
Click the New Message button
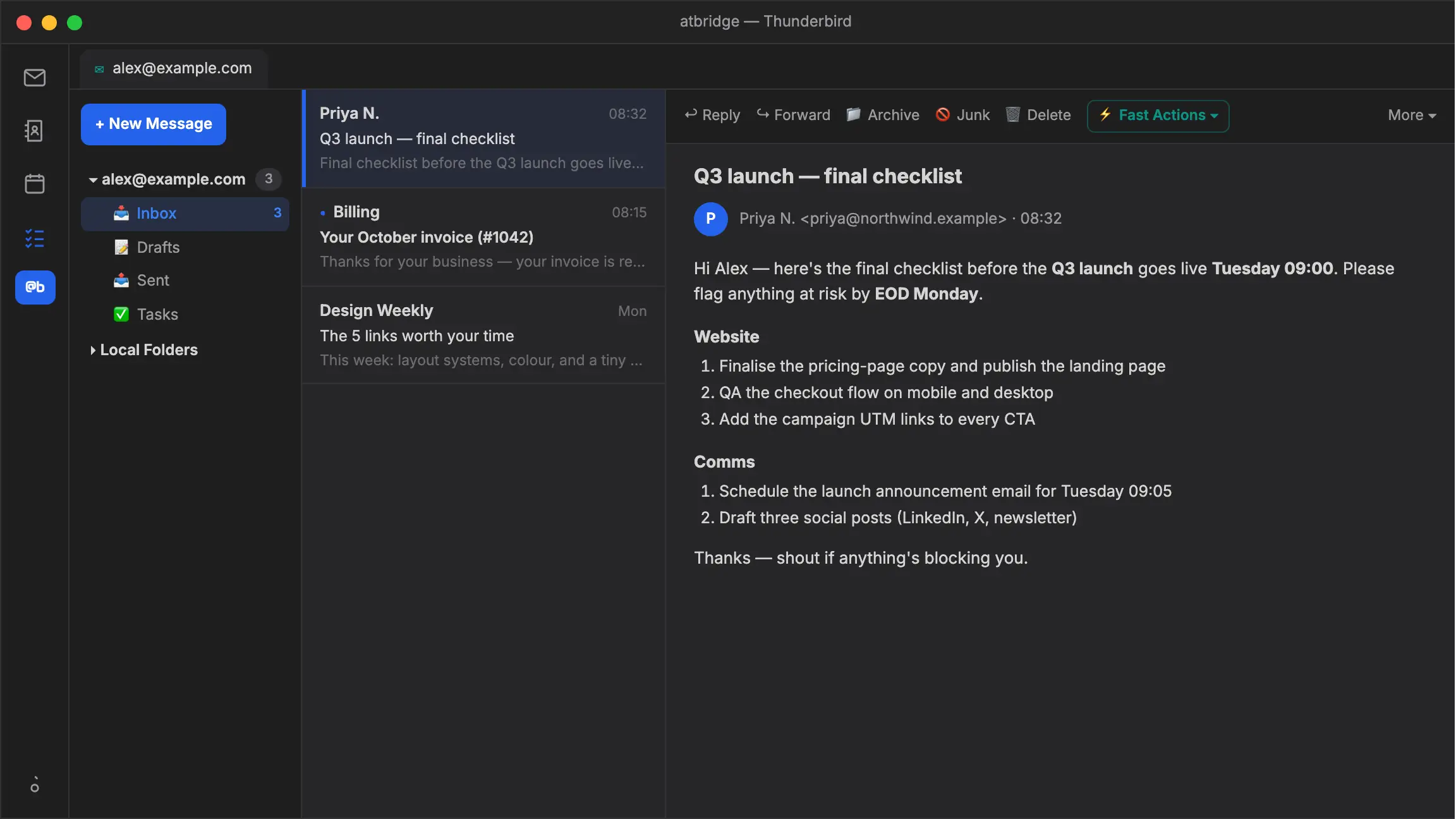click(x=154, y=124)
